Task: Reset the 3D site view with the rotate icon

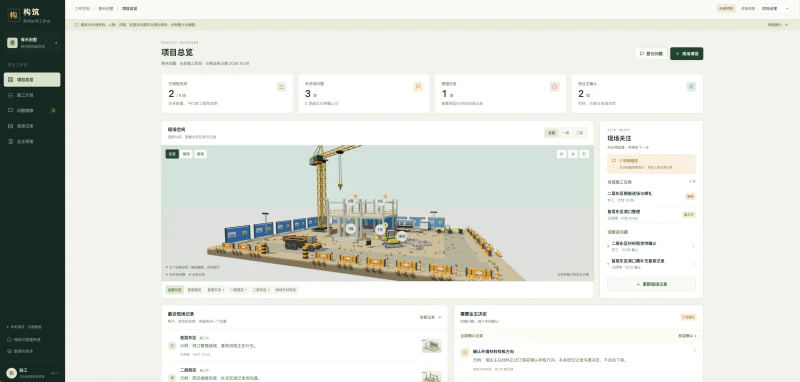Action: click(584, 154)
